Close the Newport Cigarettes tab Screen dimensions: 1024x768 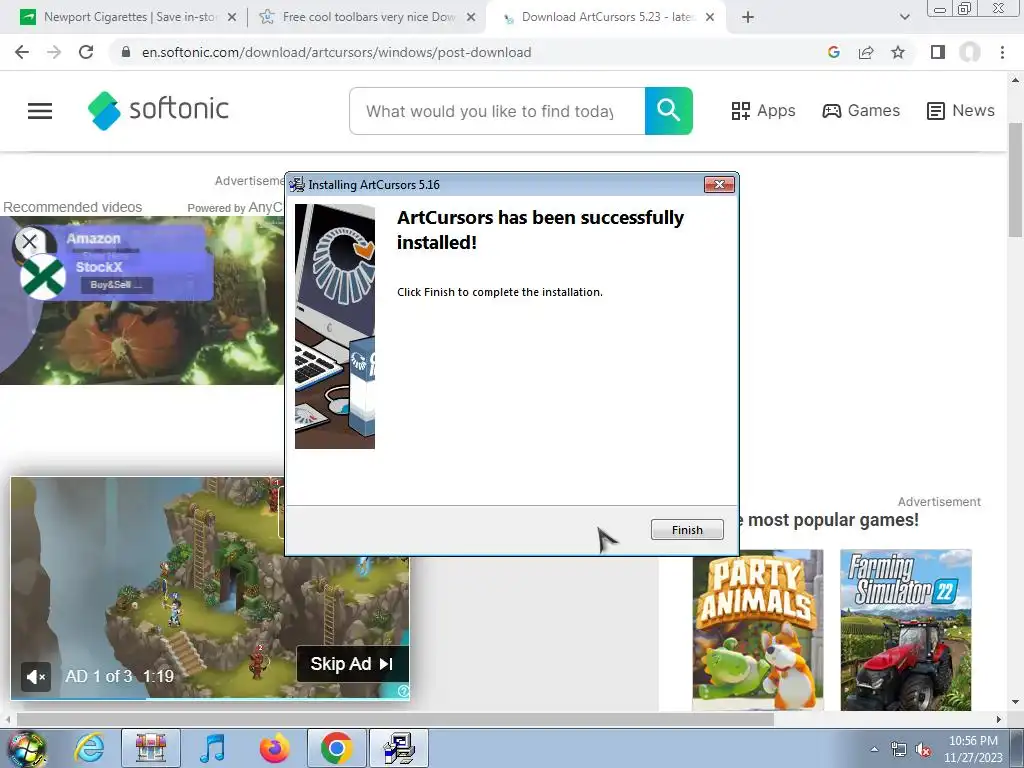point(232,18)
